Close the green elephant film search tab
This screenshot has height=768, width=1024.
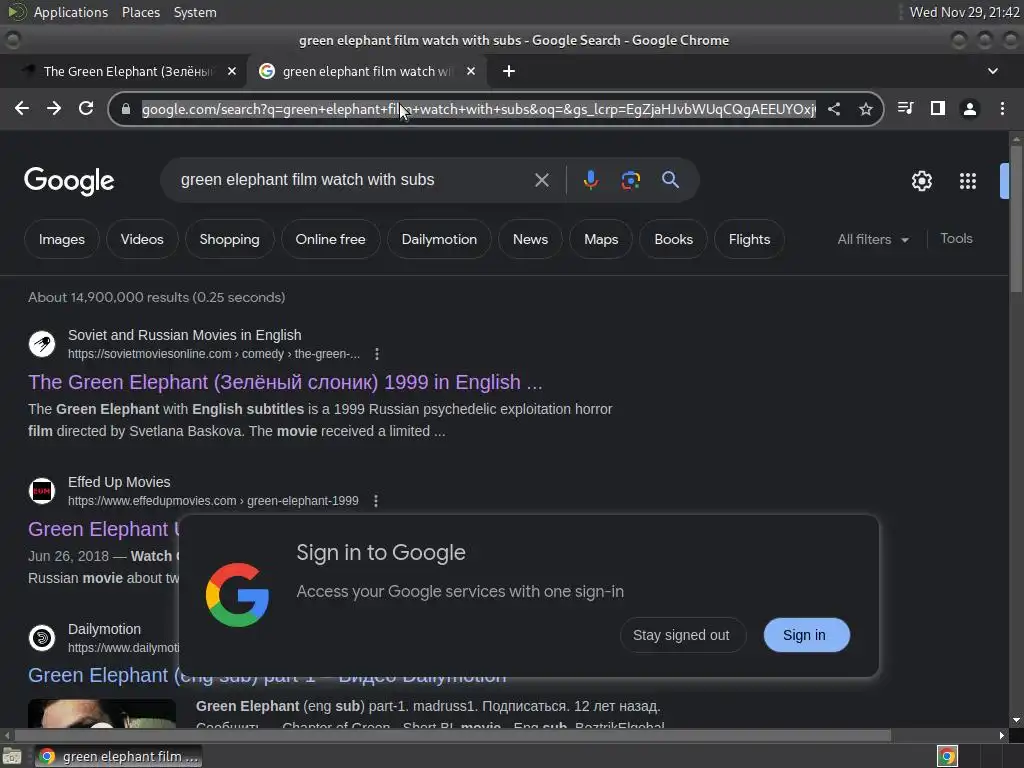click(x=471, y=71)
